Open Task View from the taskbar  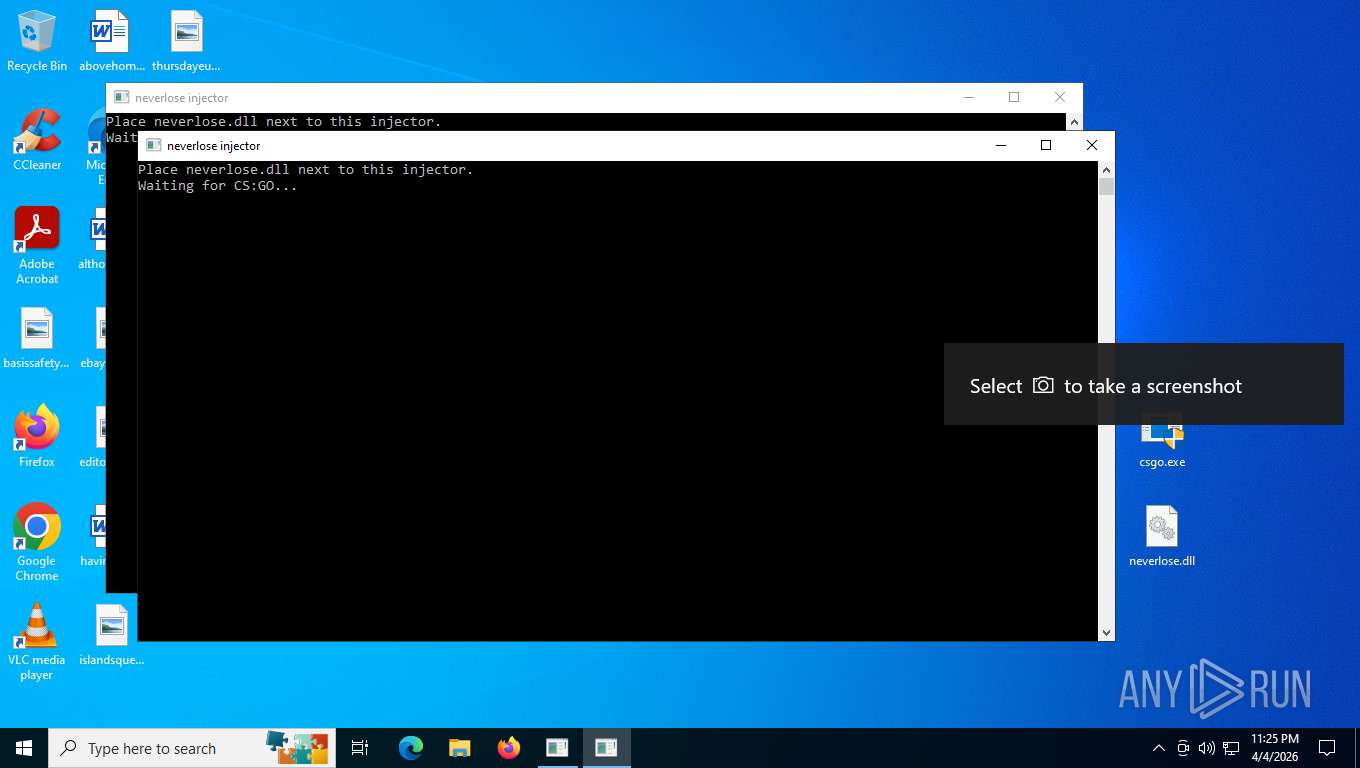(x=360, y=748)
